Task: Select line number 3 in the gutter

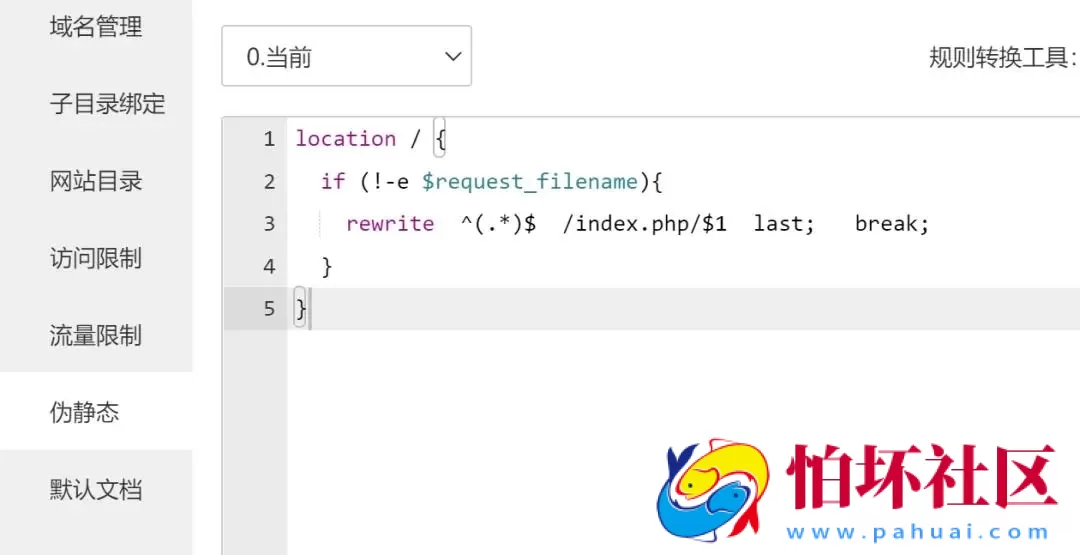Action: [268, 224]
